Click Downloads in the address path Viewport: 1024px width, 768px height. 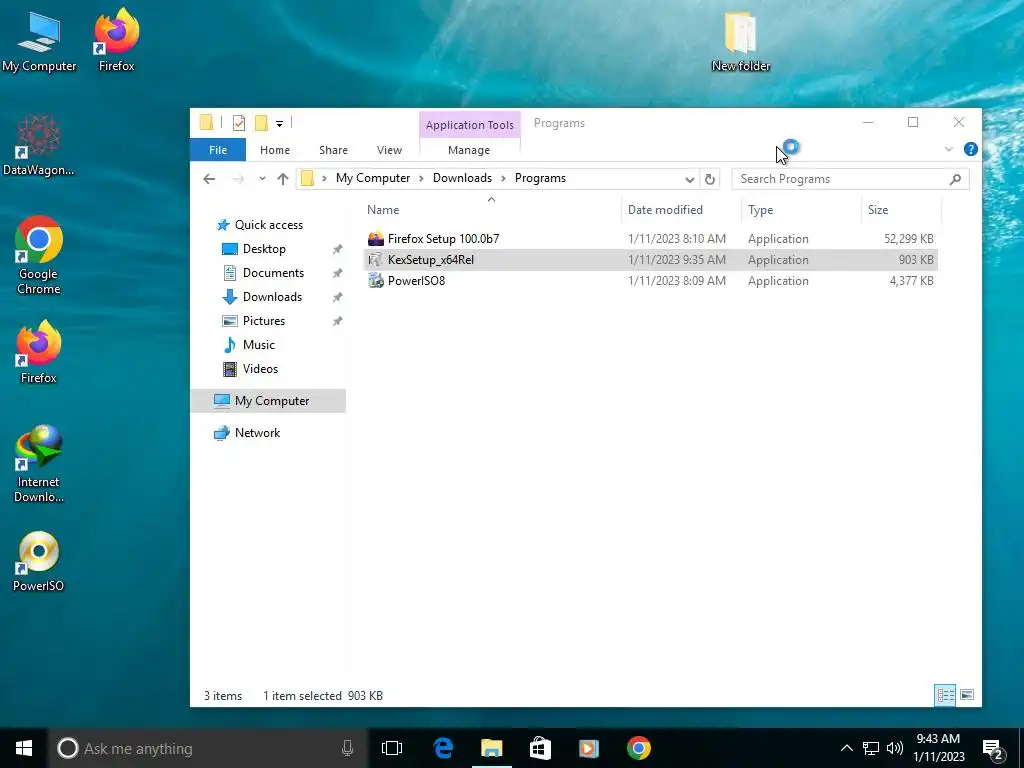[462, 178]
